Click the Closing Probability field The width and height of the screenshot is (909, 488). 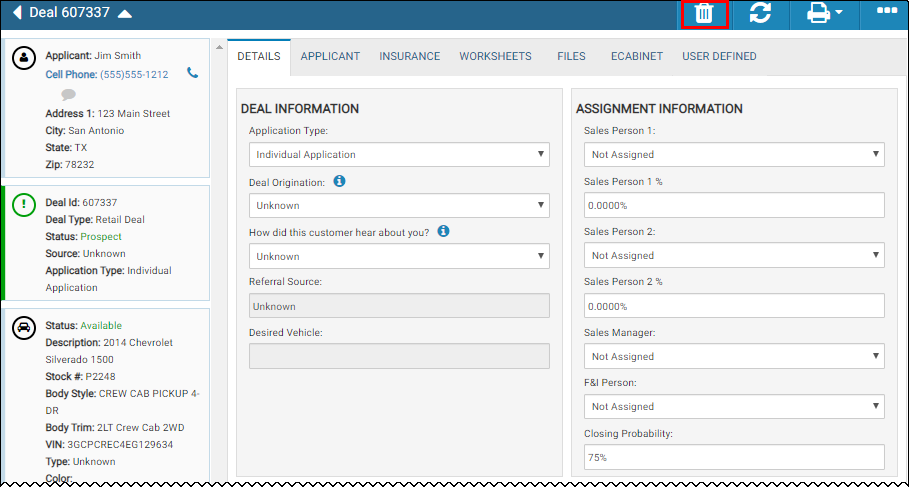point(734,457)
